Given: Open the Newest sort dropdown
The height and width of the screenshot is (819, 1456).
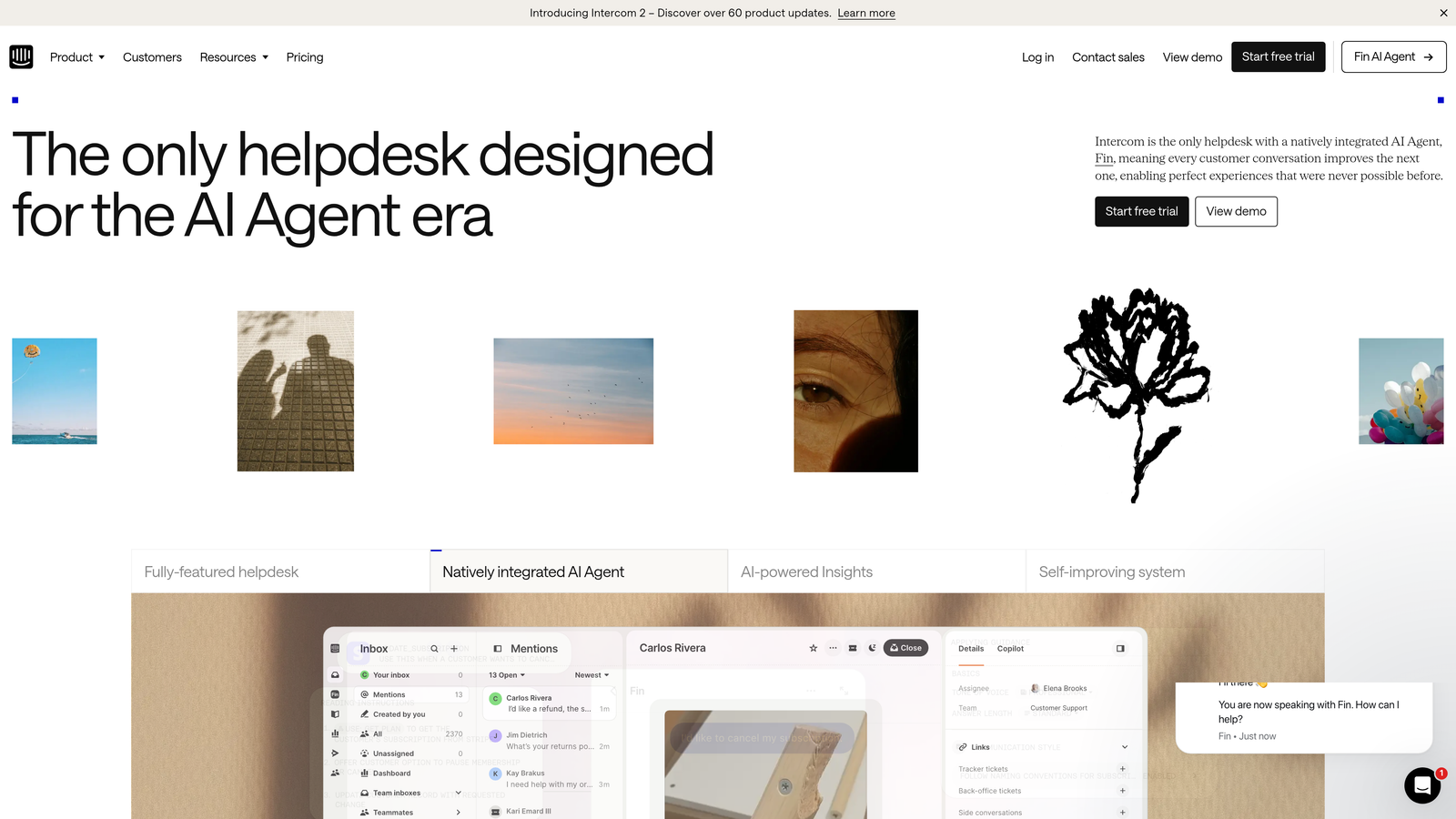Looking at the screenshot, I should (x=591, y=675).
